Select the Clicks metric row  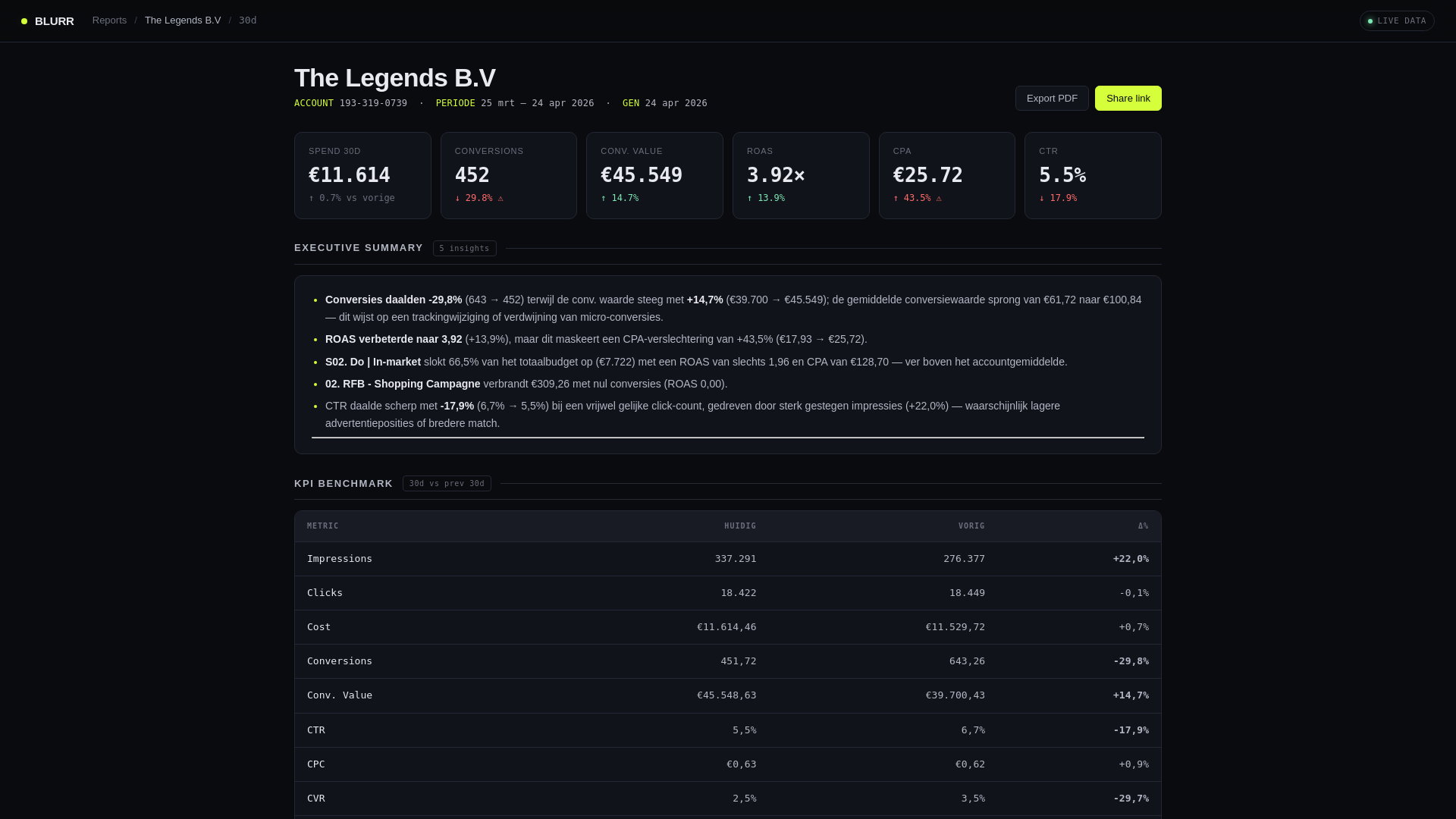(x=728, y=593)
